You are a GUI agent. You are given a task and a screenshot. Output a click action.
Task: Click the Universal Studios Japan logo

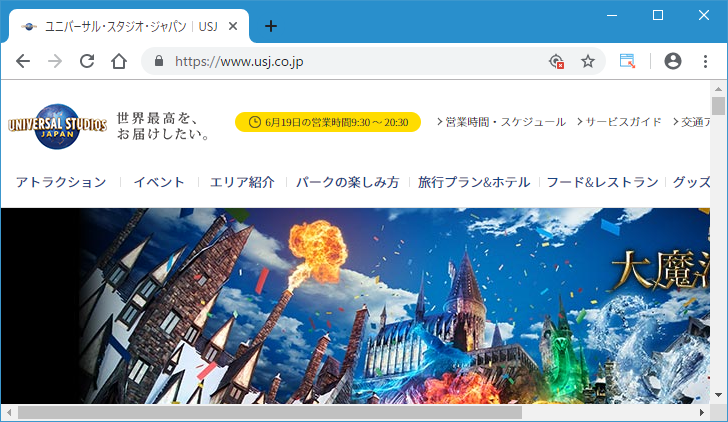pyautogui.click(x=58, y=126)
